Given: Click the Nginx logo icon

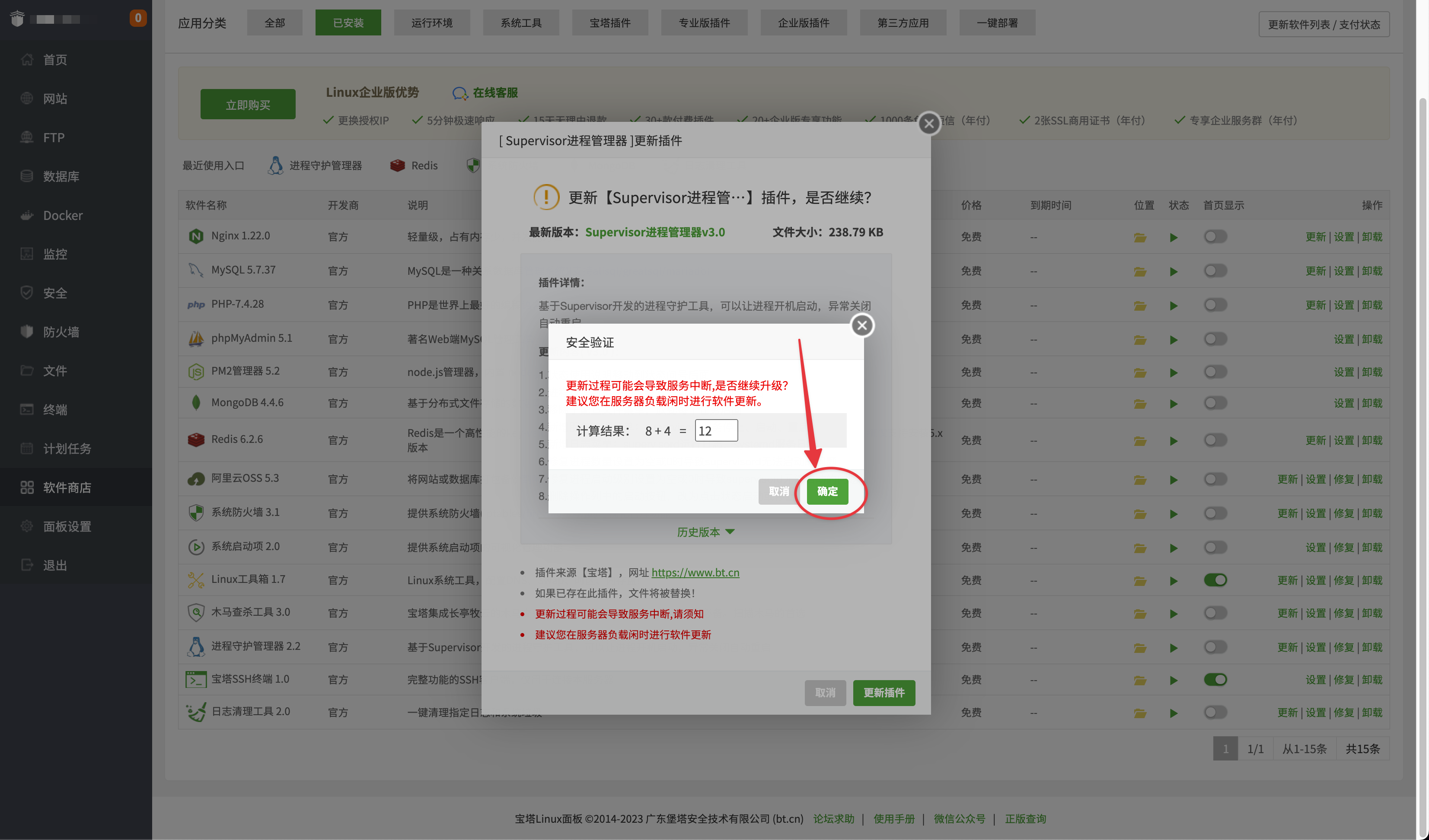Looking at the screenshot, I should click(x=196, y=236).
